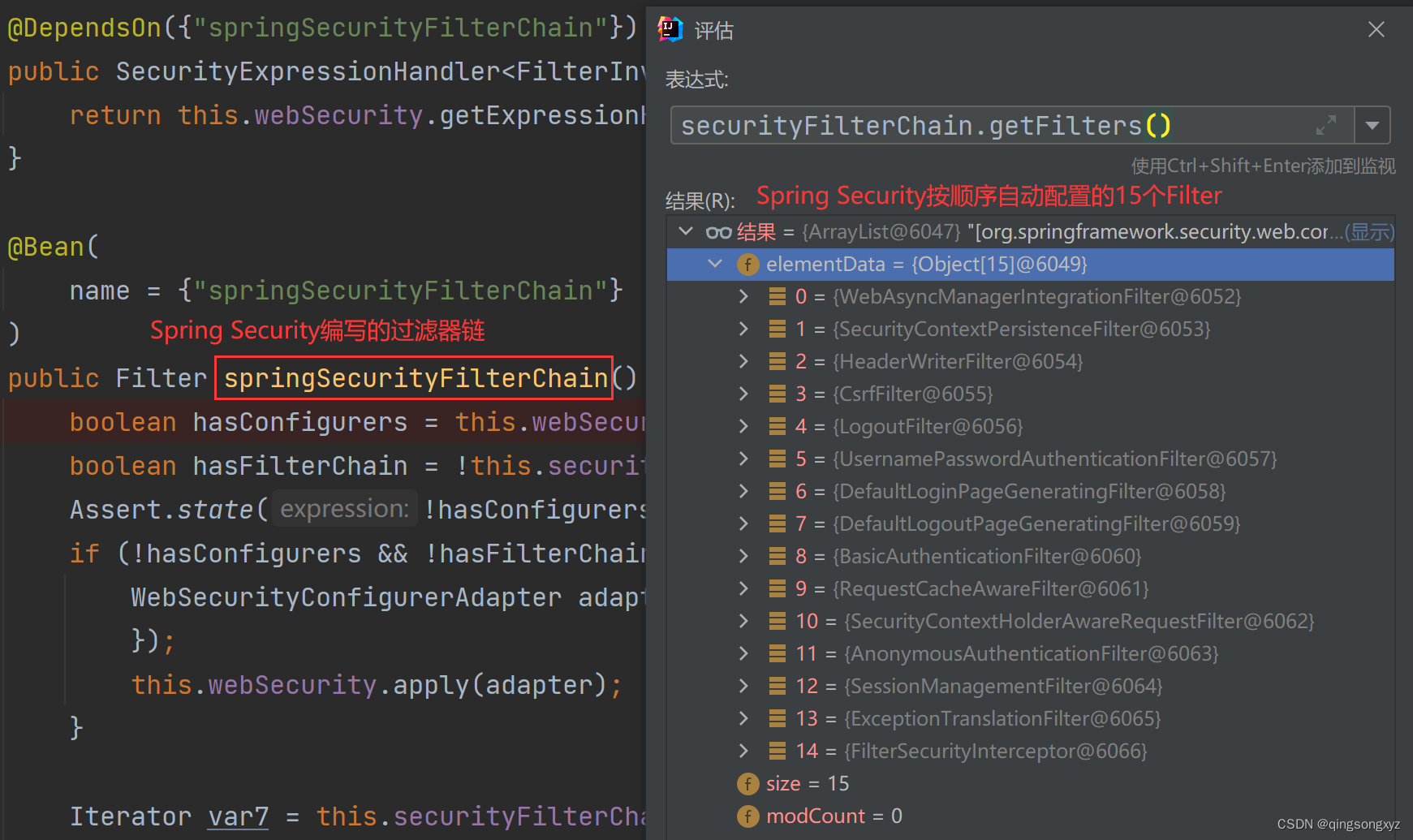Expand element 6 DefaultLoginPageGeneratingFilter
Image resolution: width=1413 pixels, height=840 pixels.
tap(743, 491)
